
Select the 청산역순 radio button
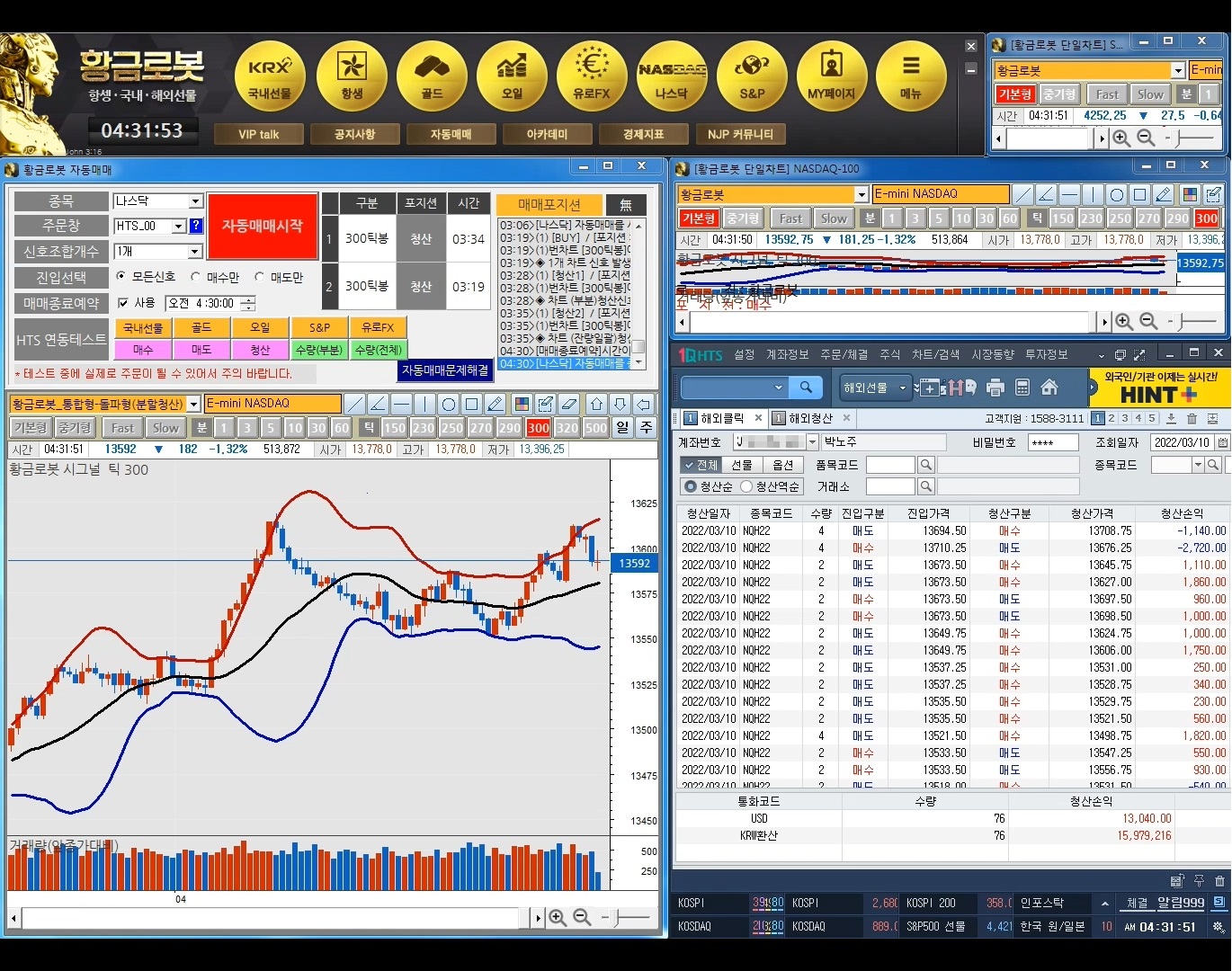click(746, 486)
